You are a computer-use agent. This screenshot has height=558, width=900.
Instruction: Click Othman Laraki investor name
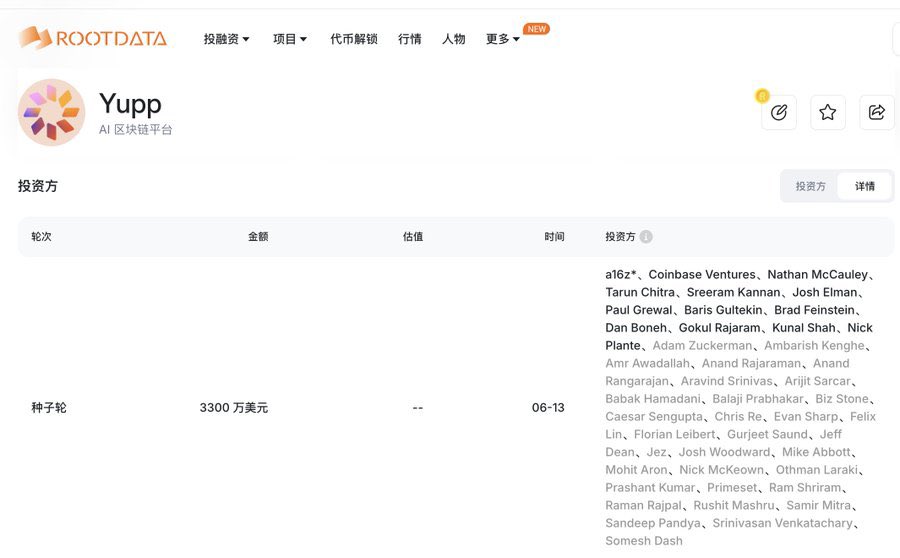click(817, 470)
